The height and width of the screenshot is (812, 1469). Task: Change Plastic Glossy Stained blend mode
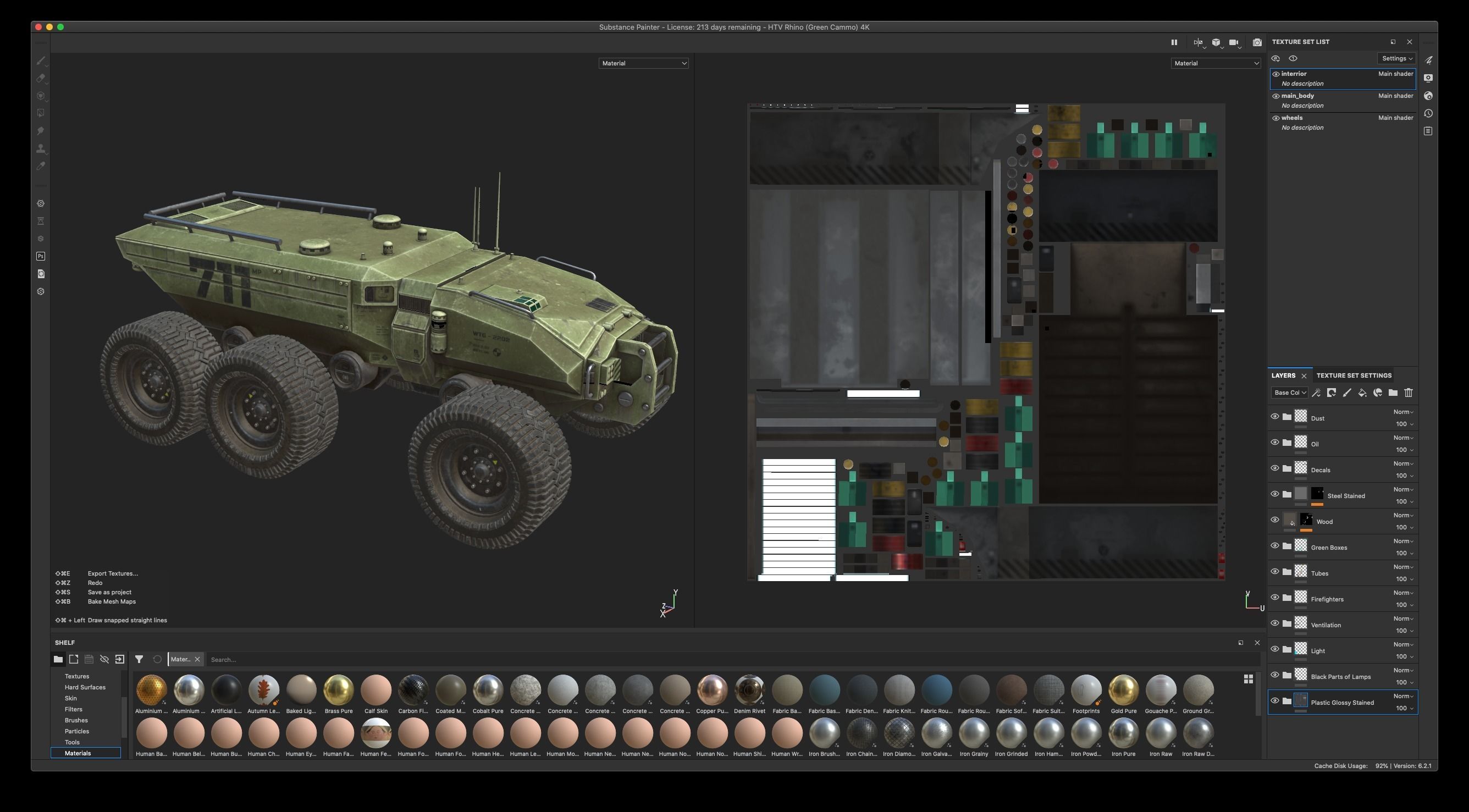tap(1403, 695)
